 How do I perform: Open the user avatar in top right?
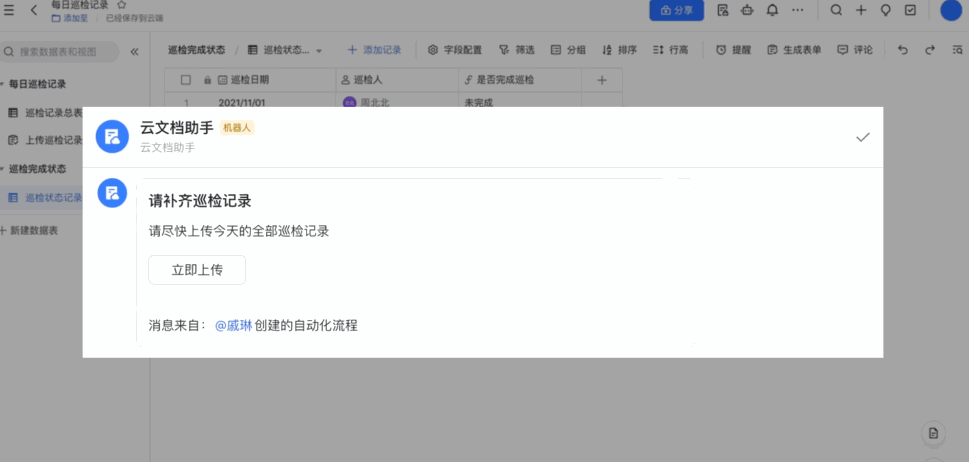[x=951, y=10]
